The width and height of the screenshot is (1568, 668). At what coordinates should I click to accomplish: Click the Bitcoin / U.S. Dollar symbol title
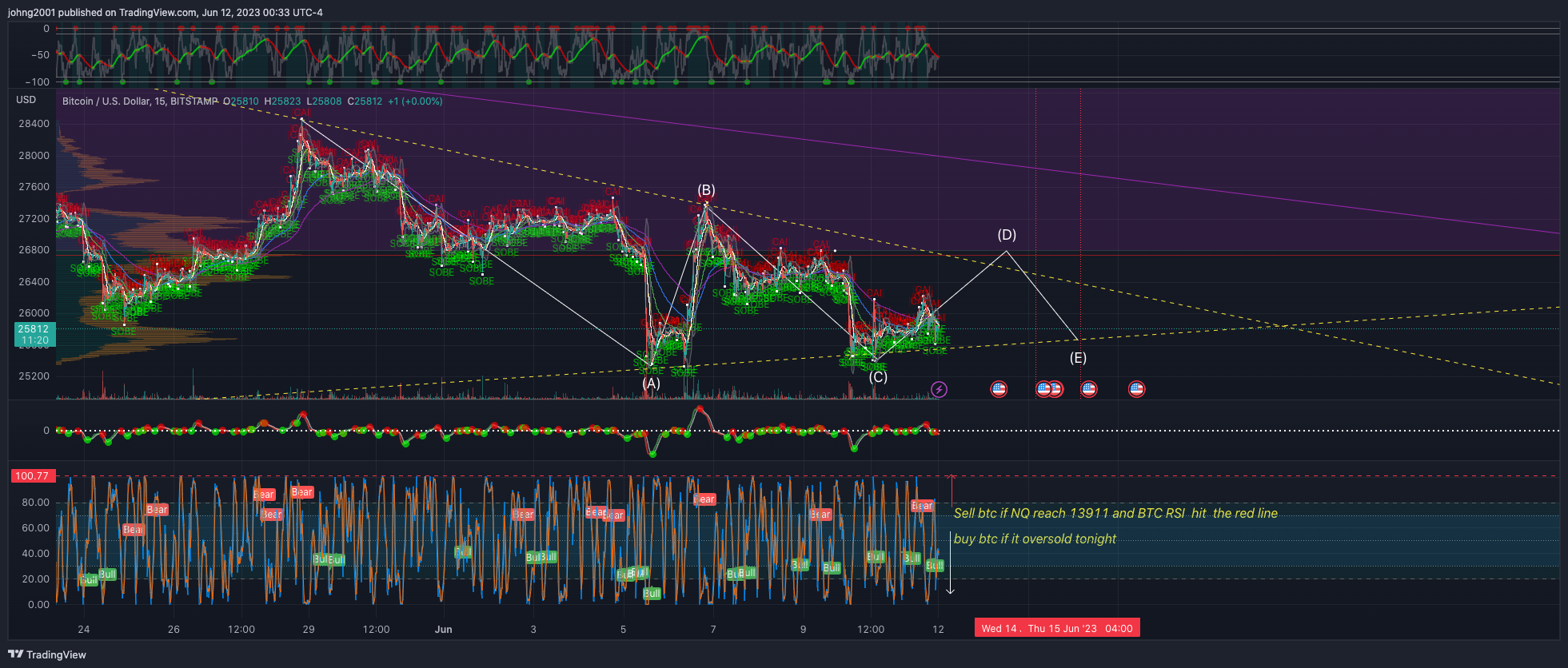140,101
